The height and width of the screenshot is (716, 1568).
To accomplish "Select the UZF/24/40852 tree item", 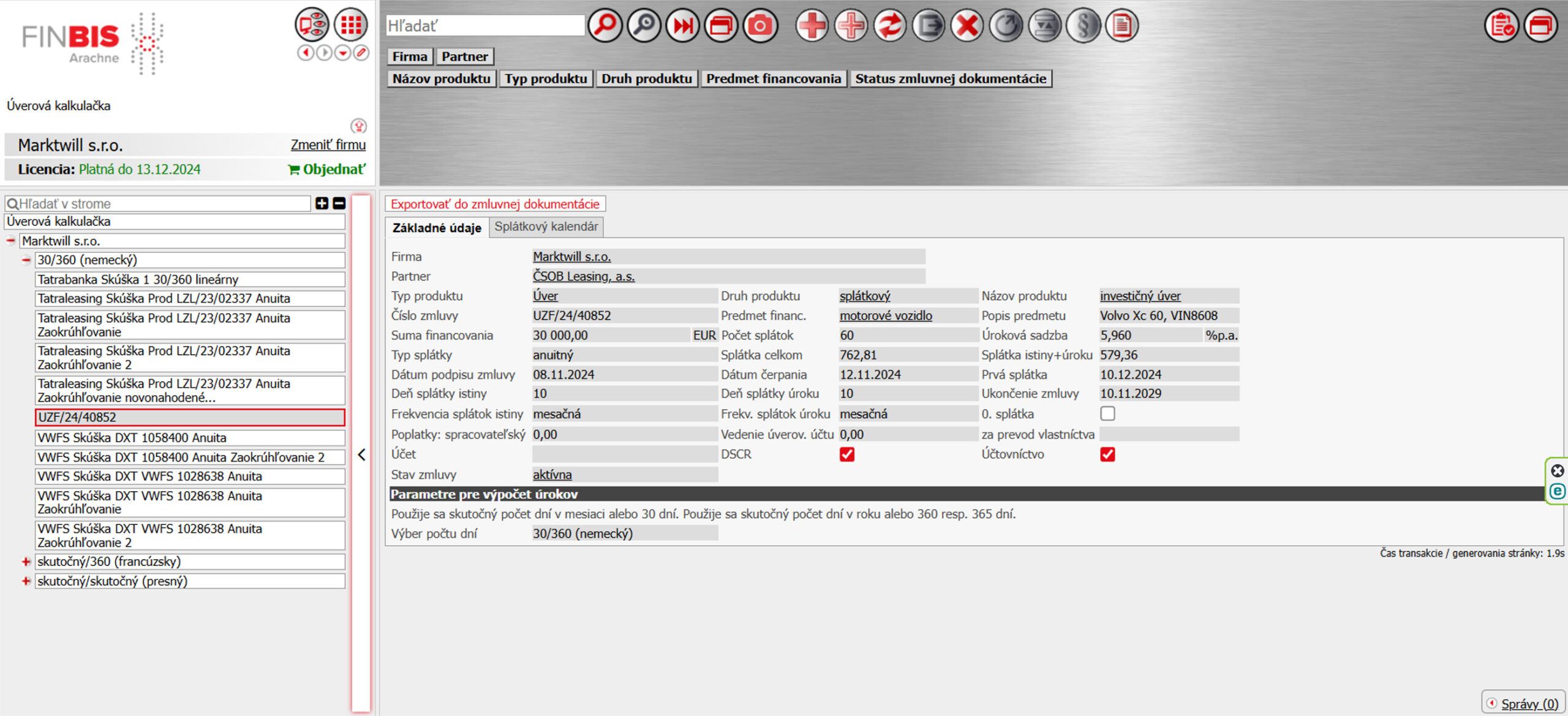I will tap(190, 417).
